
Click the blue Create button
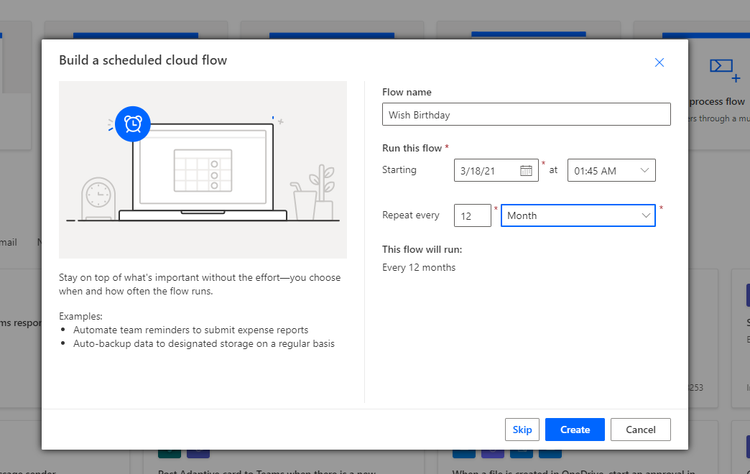tap(574, 429)
